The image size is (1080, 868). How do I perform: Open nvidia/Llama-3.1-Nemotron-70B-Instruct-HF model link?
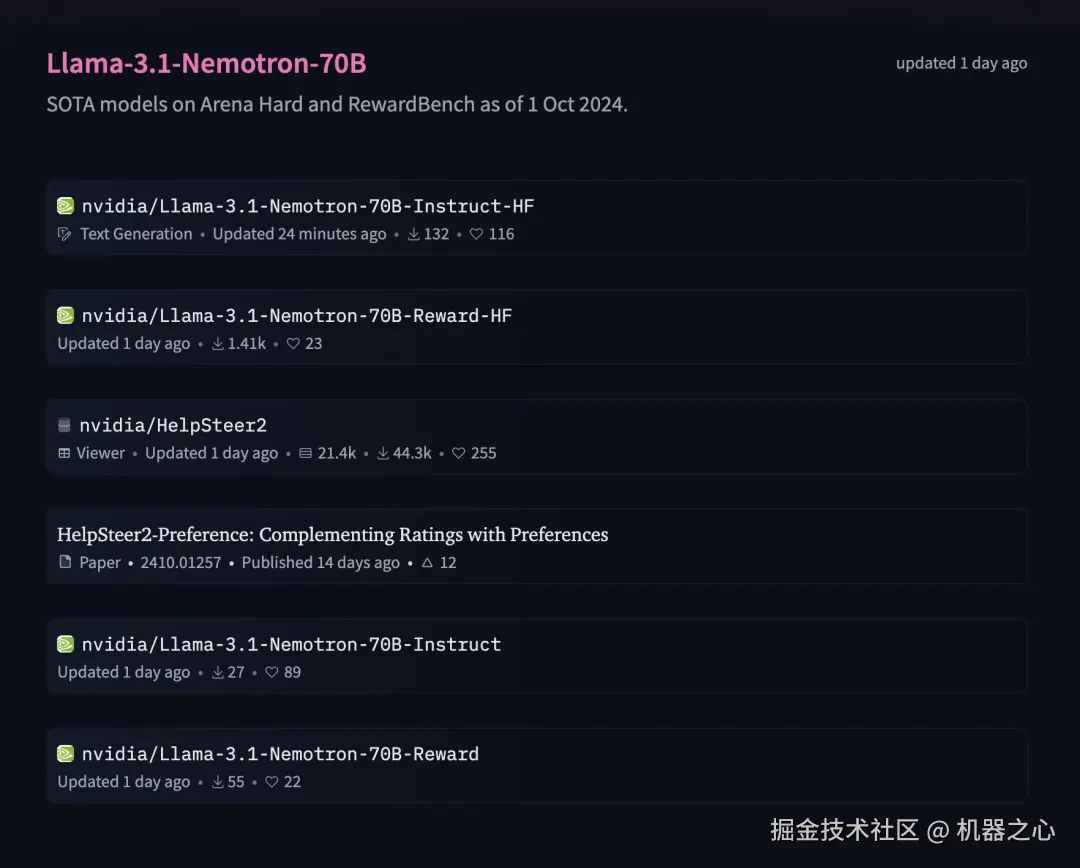pos(308,206)
